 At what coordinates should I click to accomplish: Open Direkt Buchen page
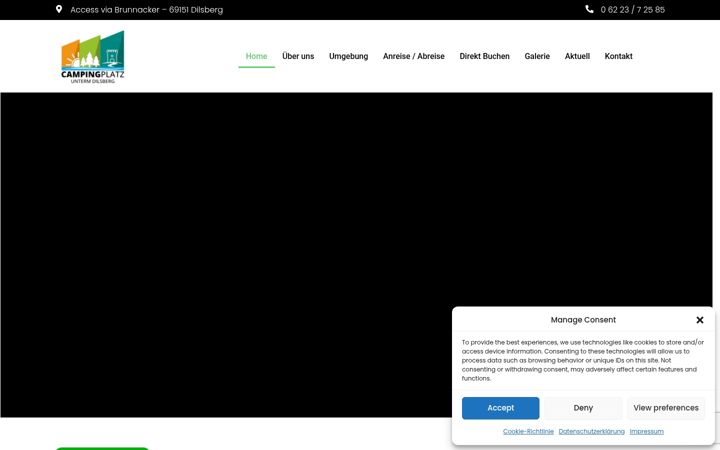(484, 56)
